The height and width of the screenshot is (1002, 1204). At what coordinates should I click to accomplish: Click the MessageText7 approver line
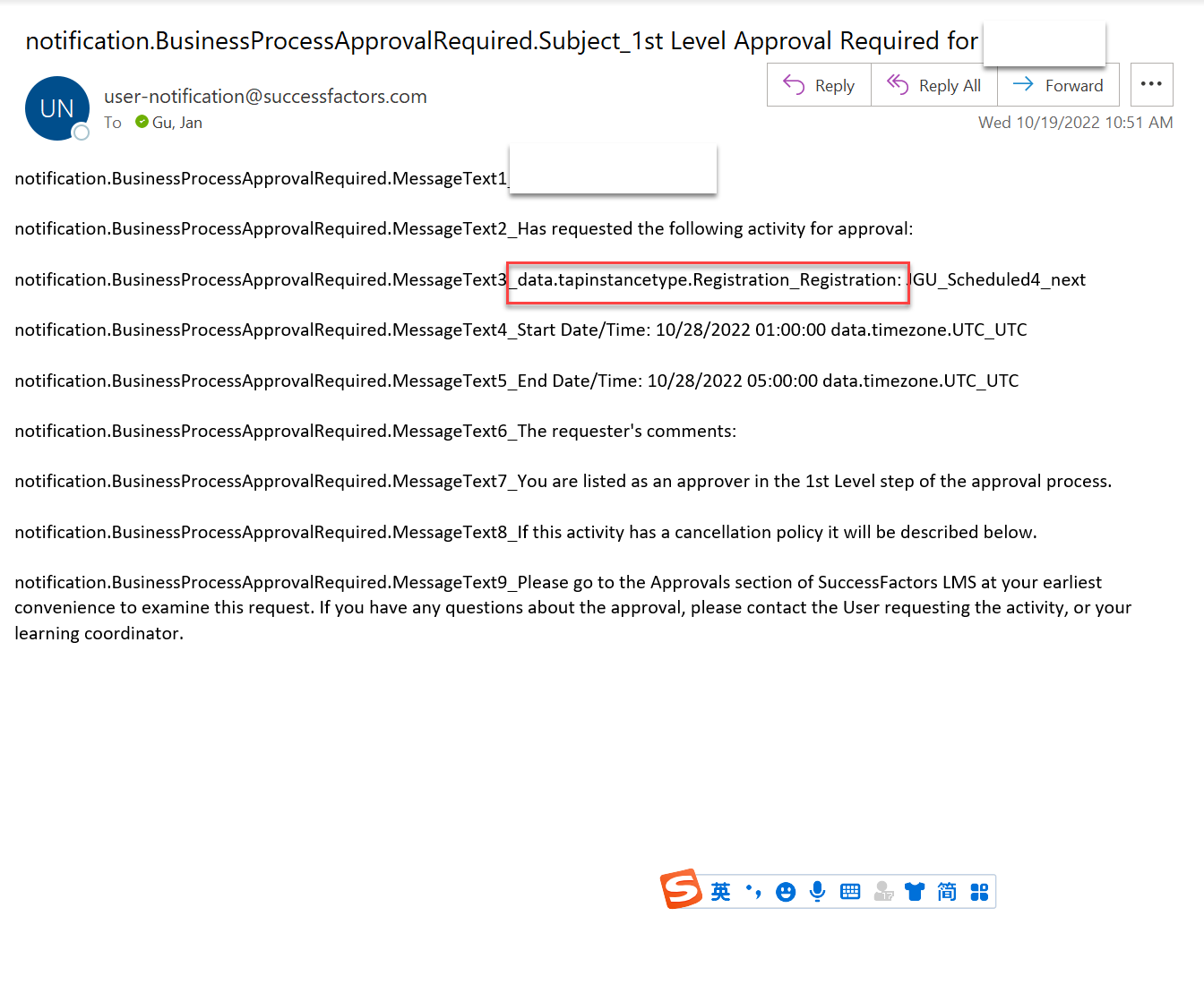click(x=563, y=482)
